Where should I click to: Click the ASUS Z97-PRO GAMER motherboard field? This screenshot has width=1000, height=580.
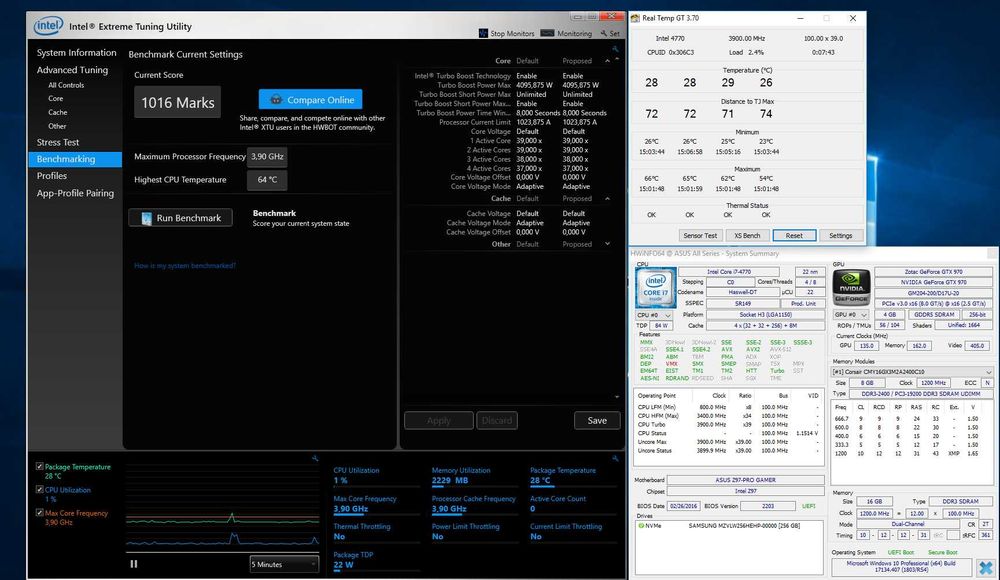(746, 480)
